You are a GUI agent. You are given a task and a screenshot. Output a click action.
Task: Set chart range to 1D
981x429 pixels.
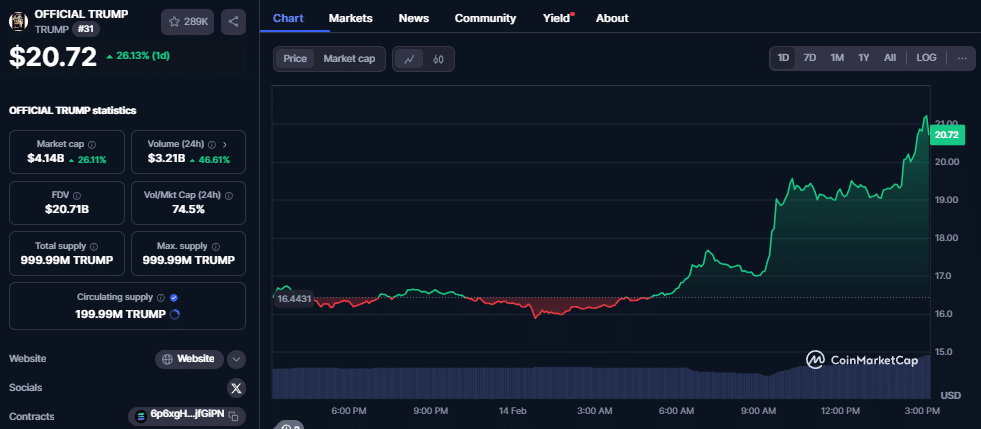pyautogui.click(x=783, y=58)
